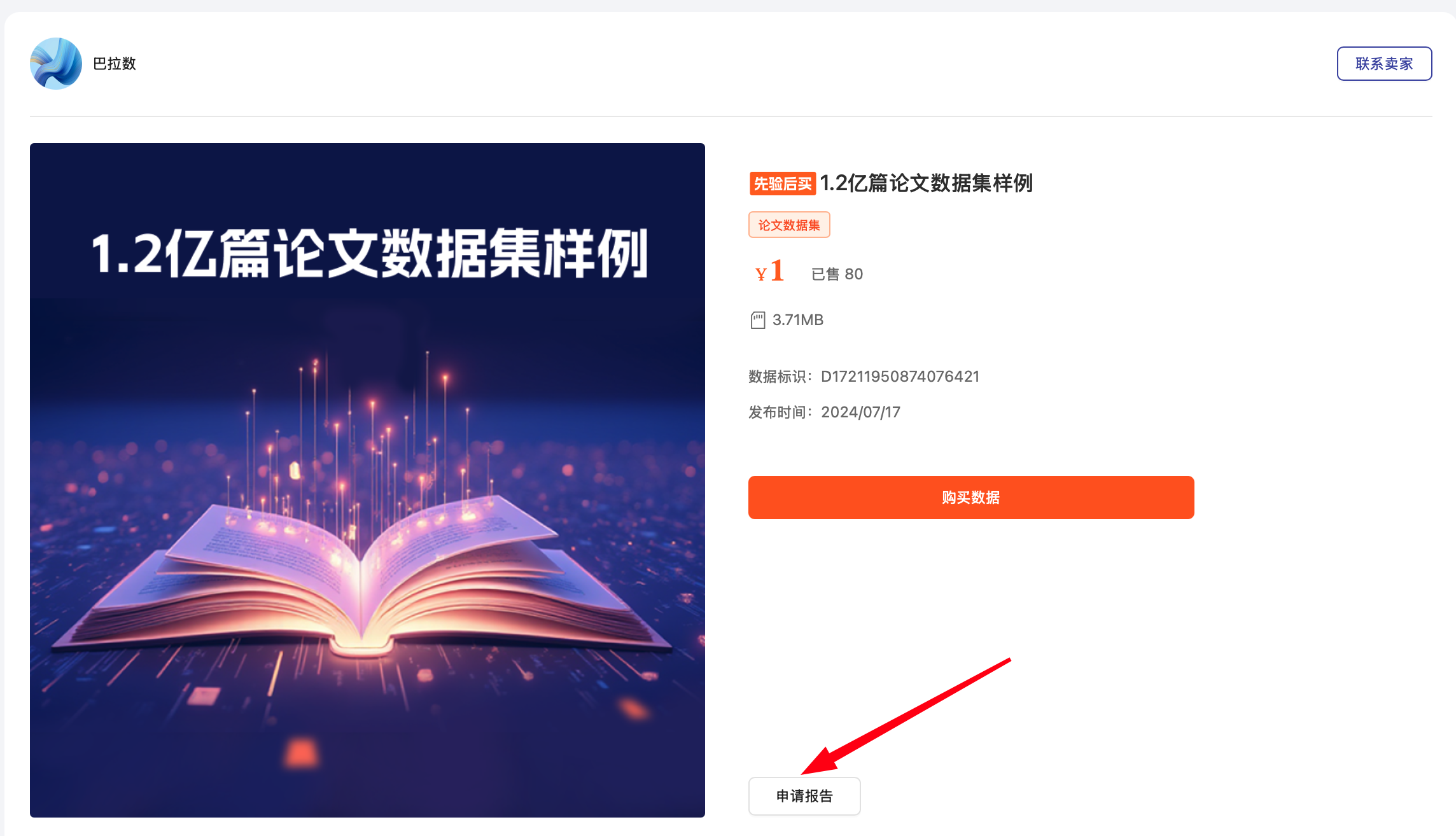
Task: Click the white headline text on cover image
Action: coord(370,253)
